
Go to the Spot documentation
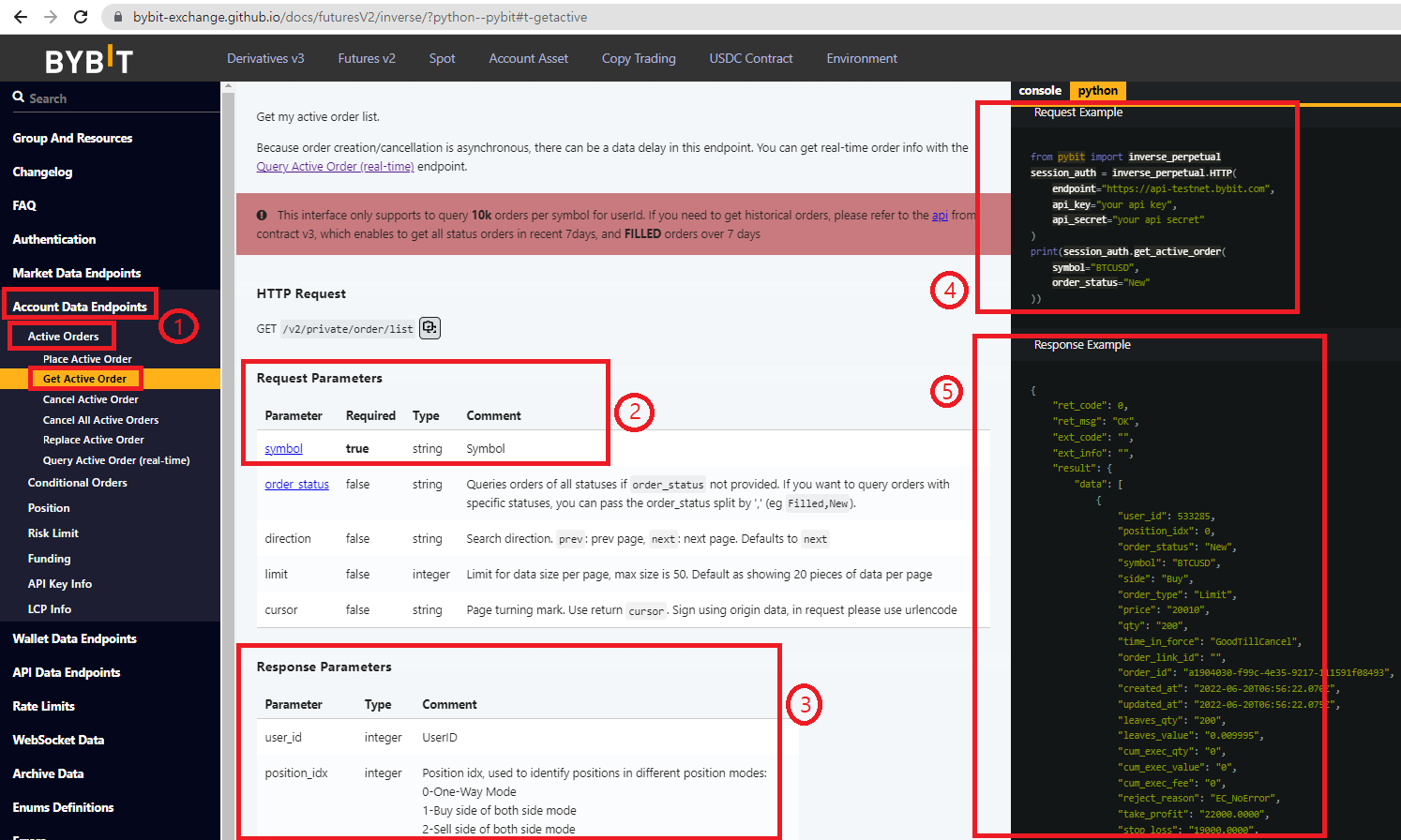click(x=442, y=58)
